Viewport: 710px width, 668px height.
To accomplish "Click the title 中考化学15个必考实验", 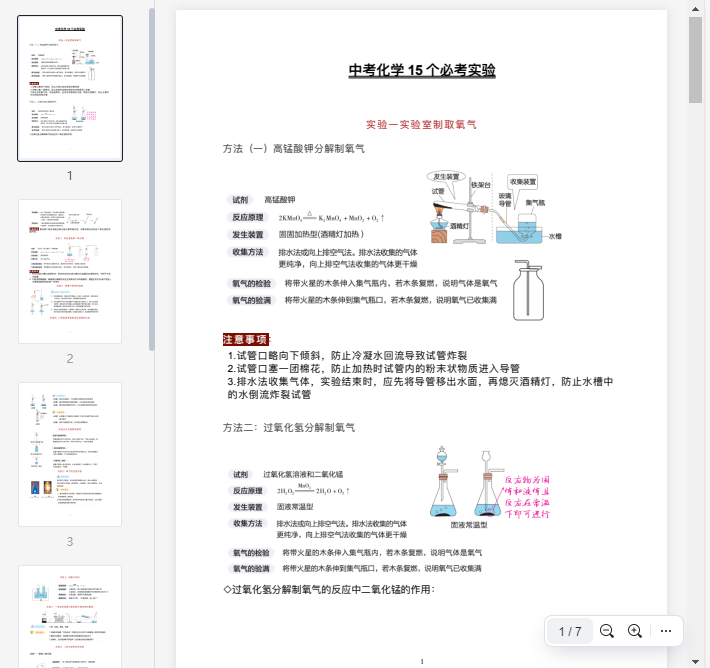I will tap(422, 70).
